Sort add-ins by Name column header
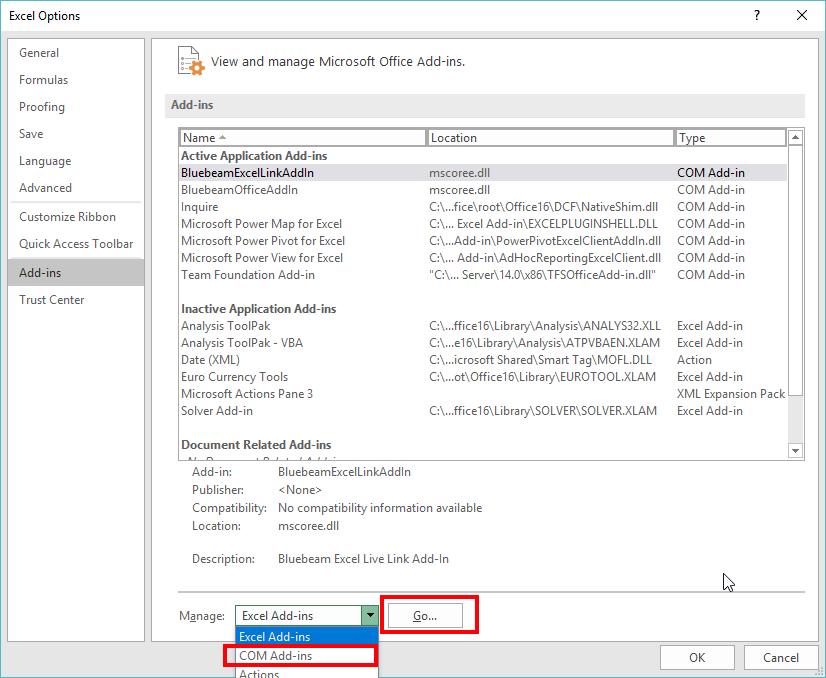This screenshot has width=826, height=678. coord(302,137)
